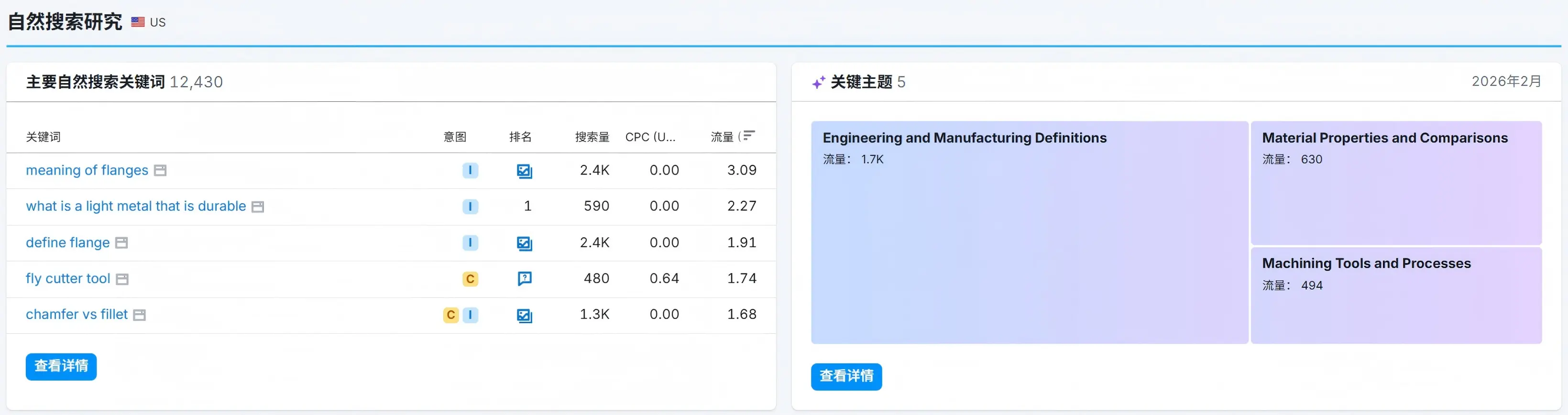
Task: Click the date label 2026年2月
Action: pos(1506,82)
